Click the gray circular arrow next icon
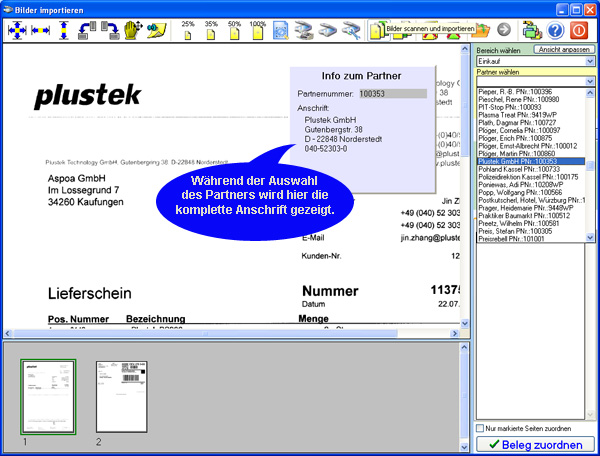 (x=504, y=29)
